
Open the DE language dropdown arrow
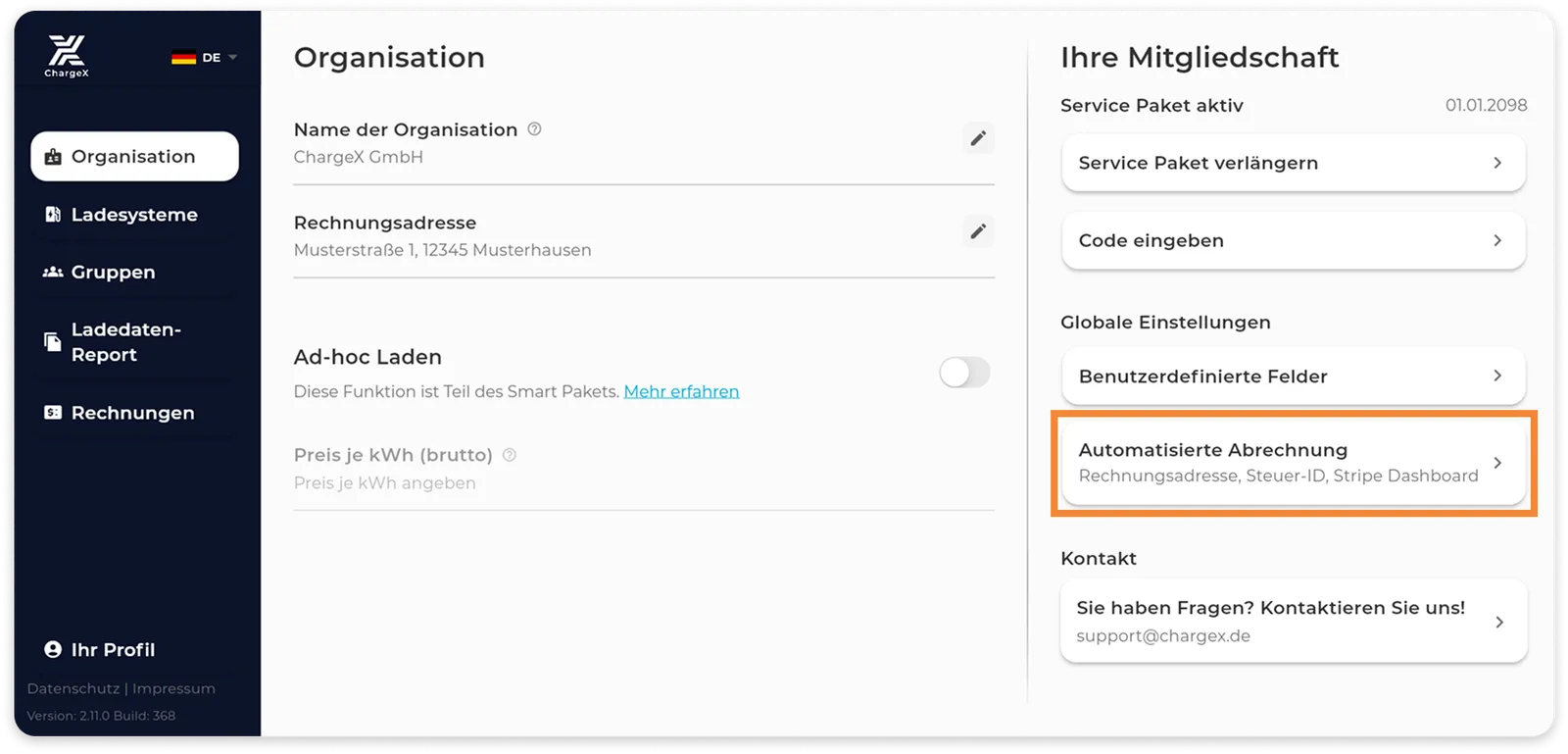click(233, 58)
